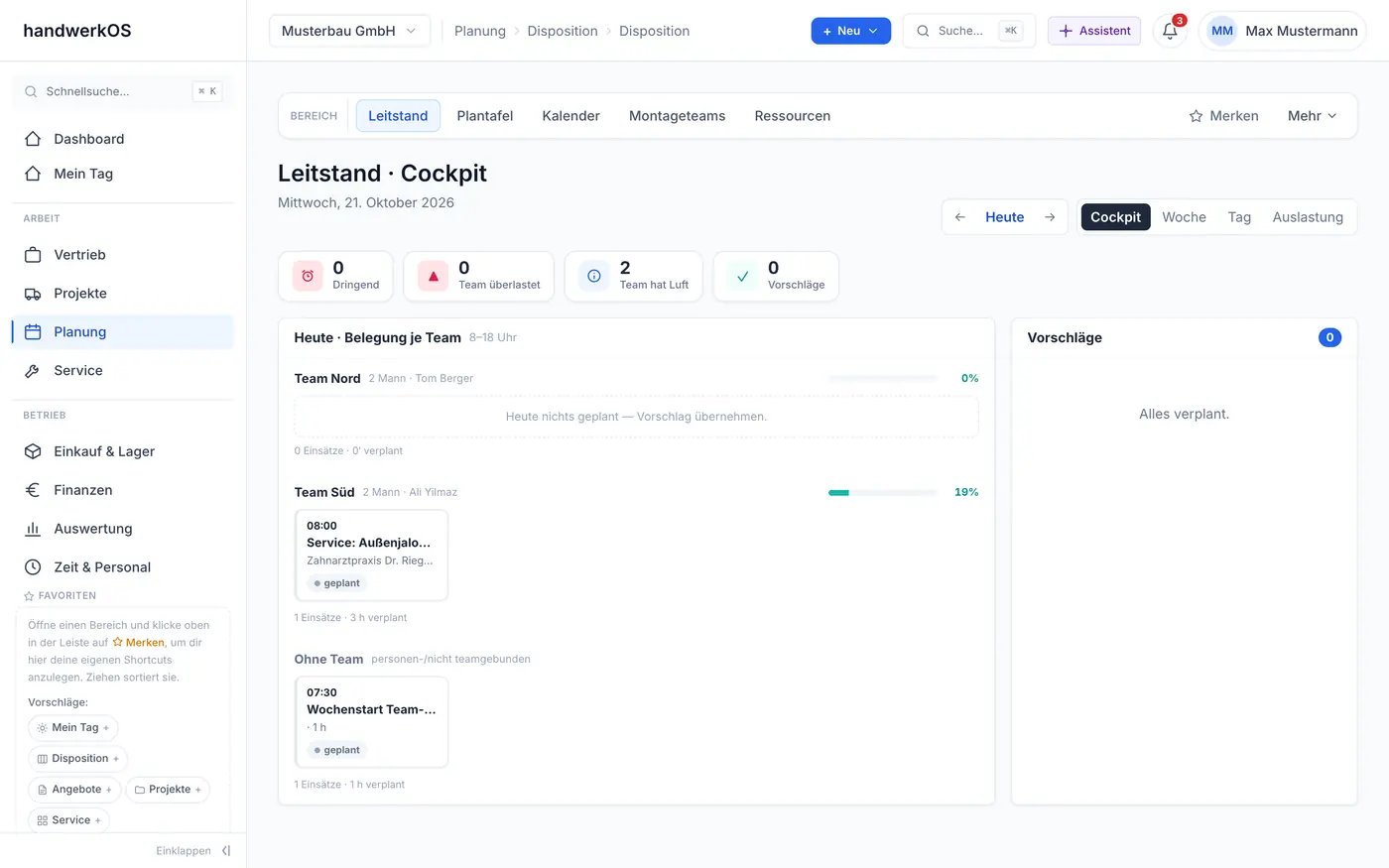Switch to the Plantafel tab

tap(485, 116)
